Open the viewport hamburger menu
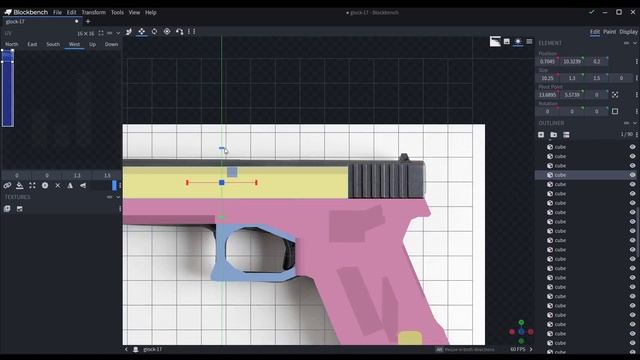The height and width of the screenshot is (360, 640). point(529,42)
